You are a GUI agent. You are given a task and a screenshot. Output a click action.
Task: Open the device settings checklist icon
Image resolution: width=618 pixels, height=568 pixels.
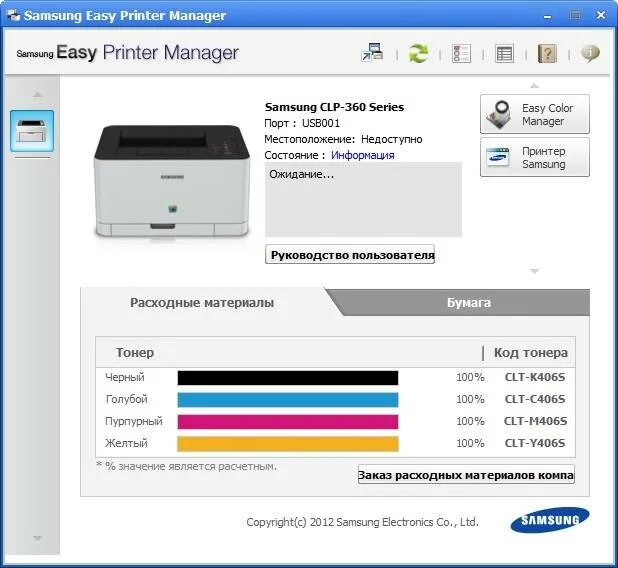click(x=461, y=53)
